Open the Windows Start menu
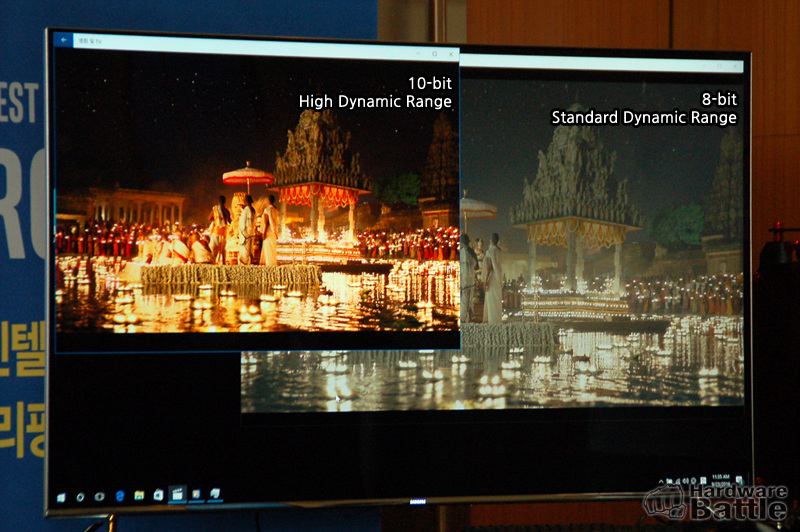The height and width of the screenshot is (532, 800). (61, 497)
